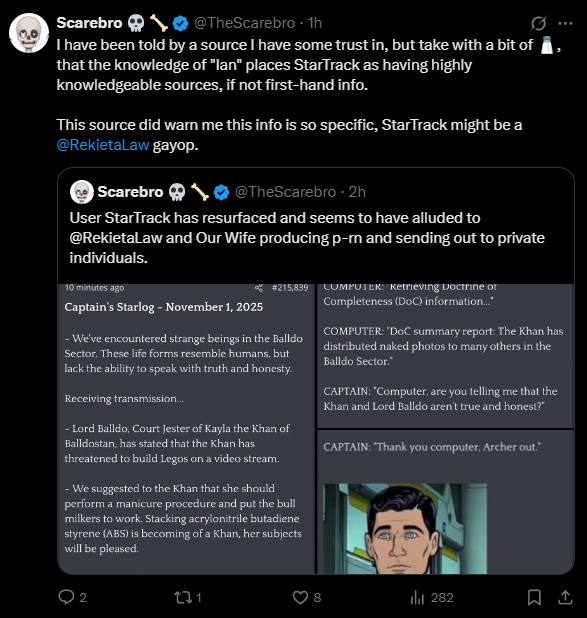The height and width of the screenshot is (618, 587).
Task: Open left Captain's Starlog screenshot image
Action: (x=186, y=429)
